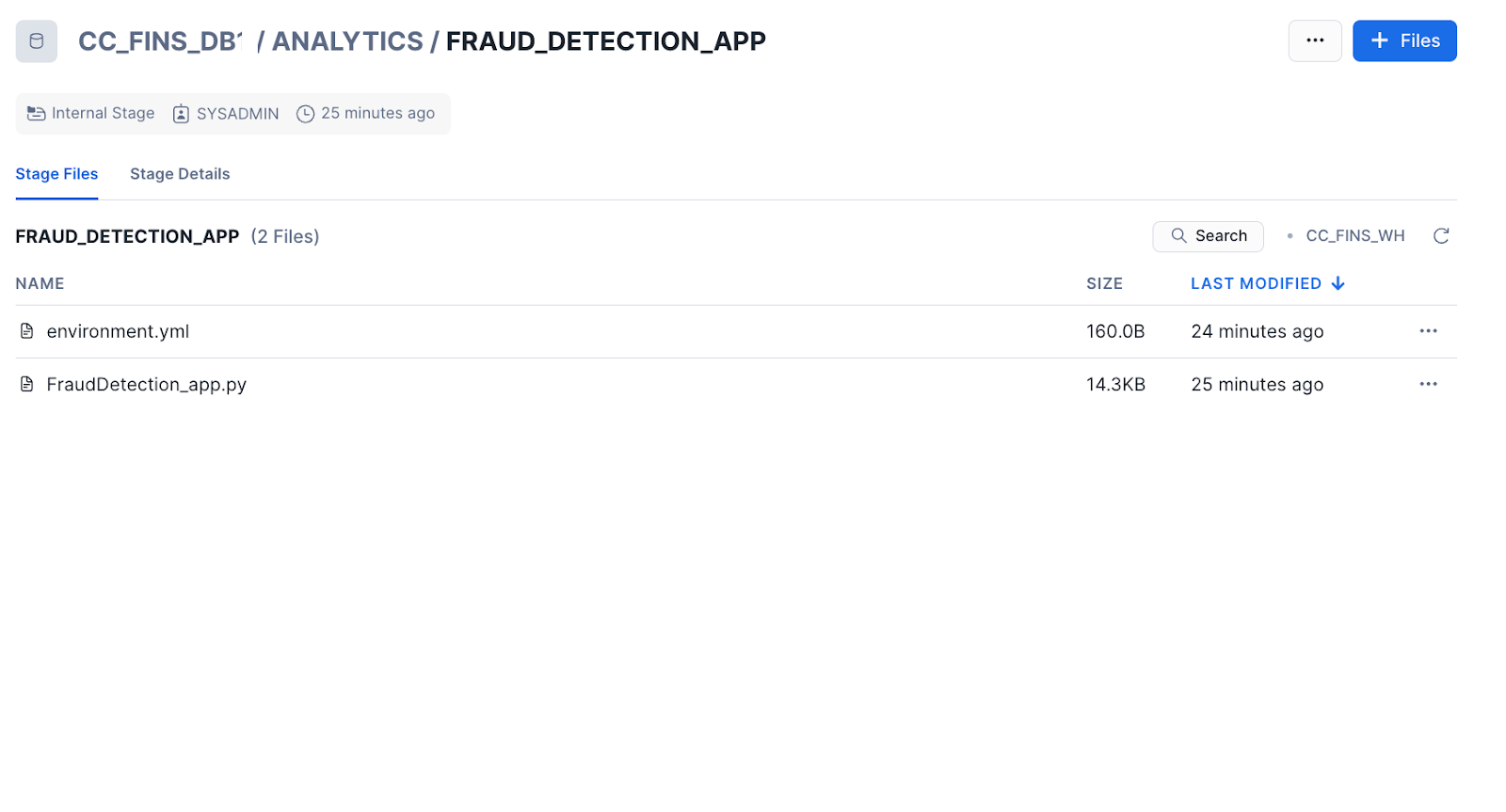Image resolution: width=1506 pixels, height=812 pixels.
Task: Select the Stage Files tab
Action: 56,174
